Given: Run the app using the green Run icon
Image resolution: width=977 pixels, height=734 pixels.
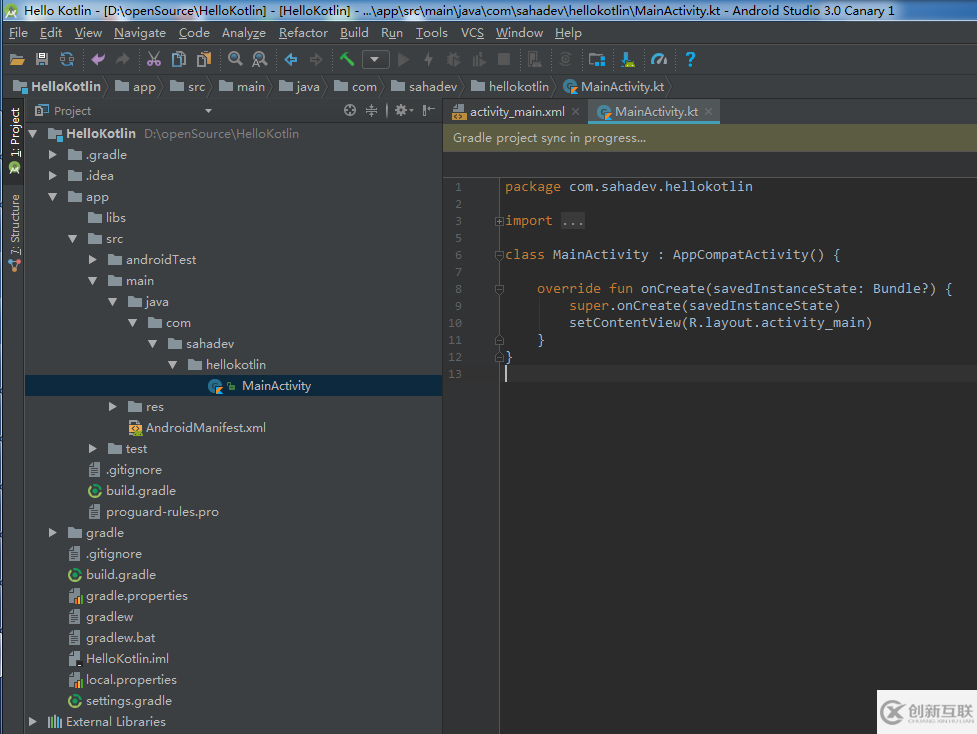Looking at the screenshot, I should [x=404, y=59].
